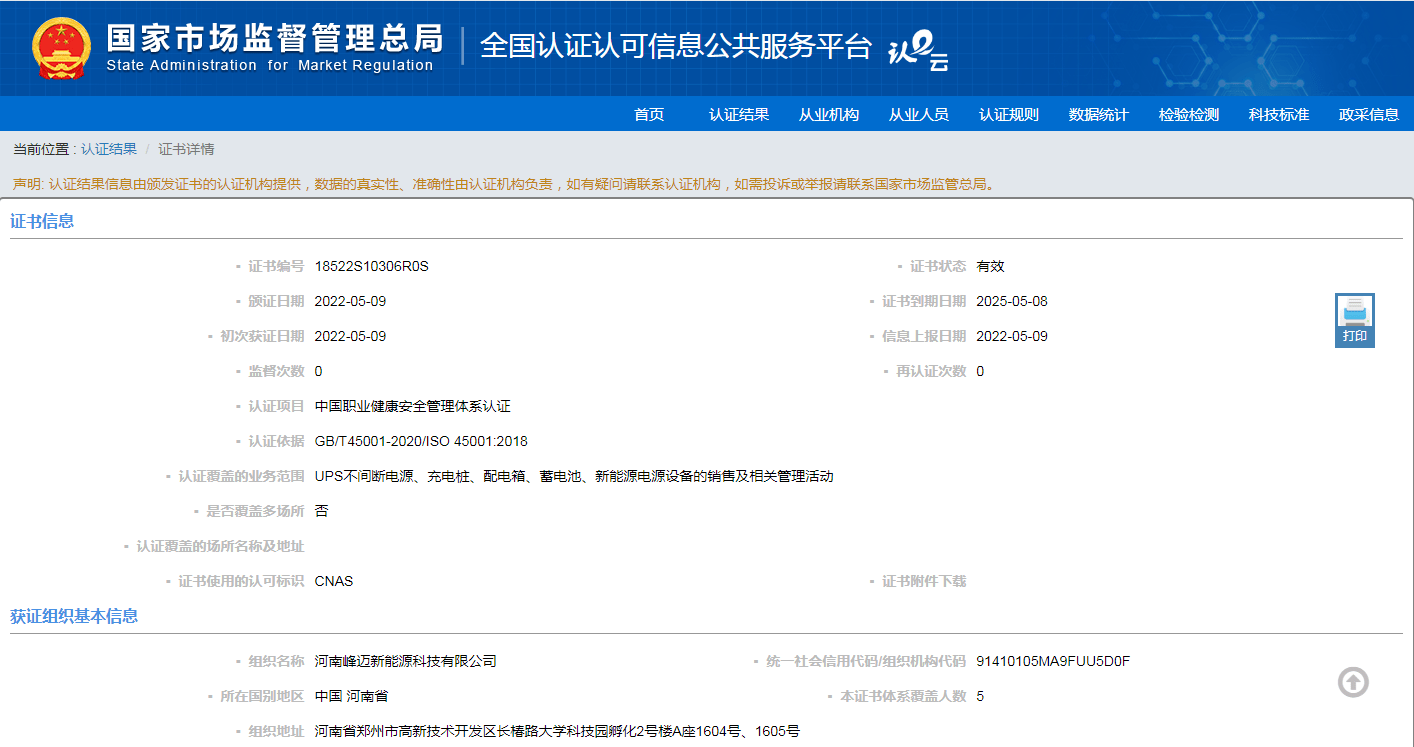Click the 证书详情 breadcrumb text

coord(186,149)
